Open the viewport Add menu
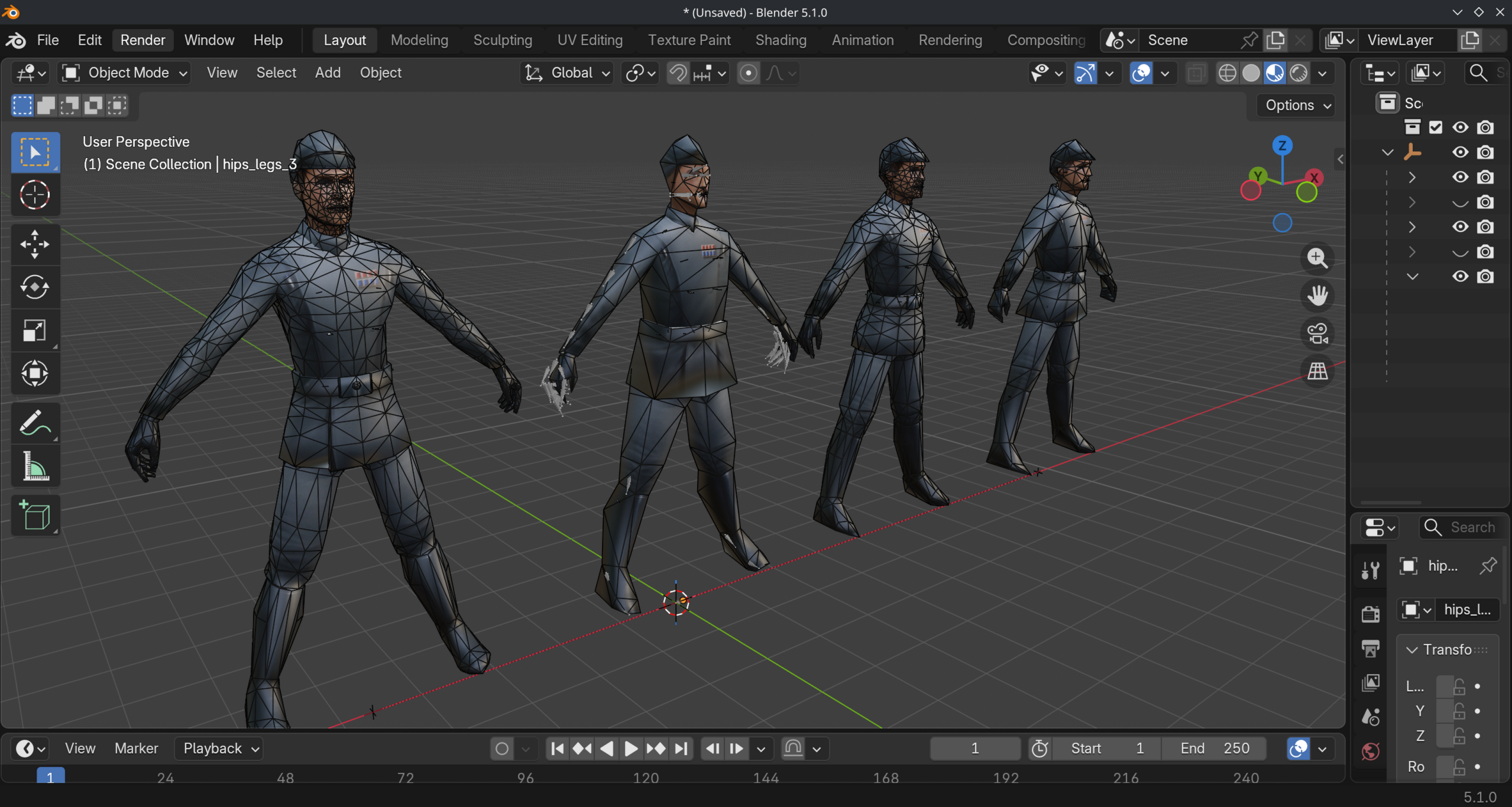The image size is (1512, 807). [328, 73]
